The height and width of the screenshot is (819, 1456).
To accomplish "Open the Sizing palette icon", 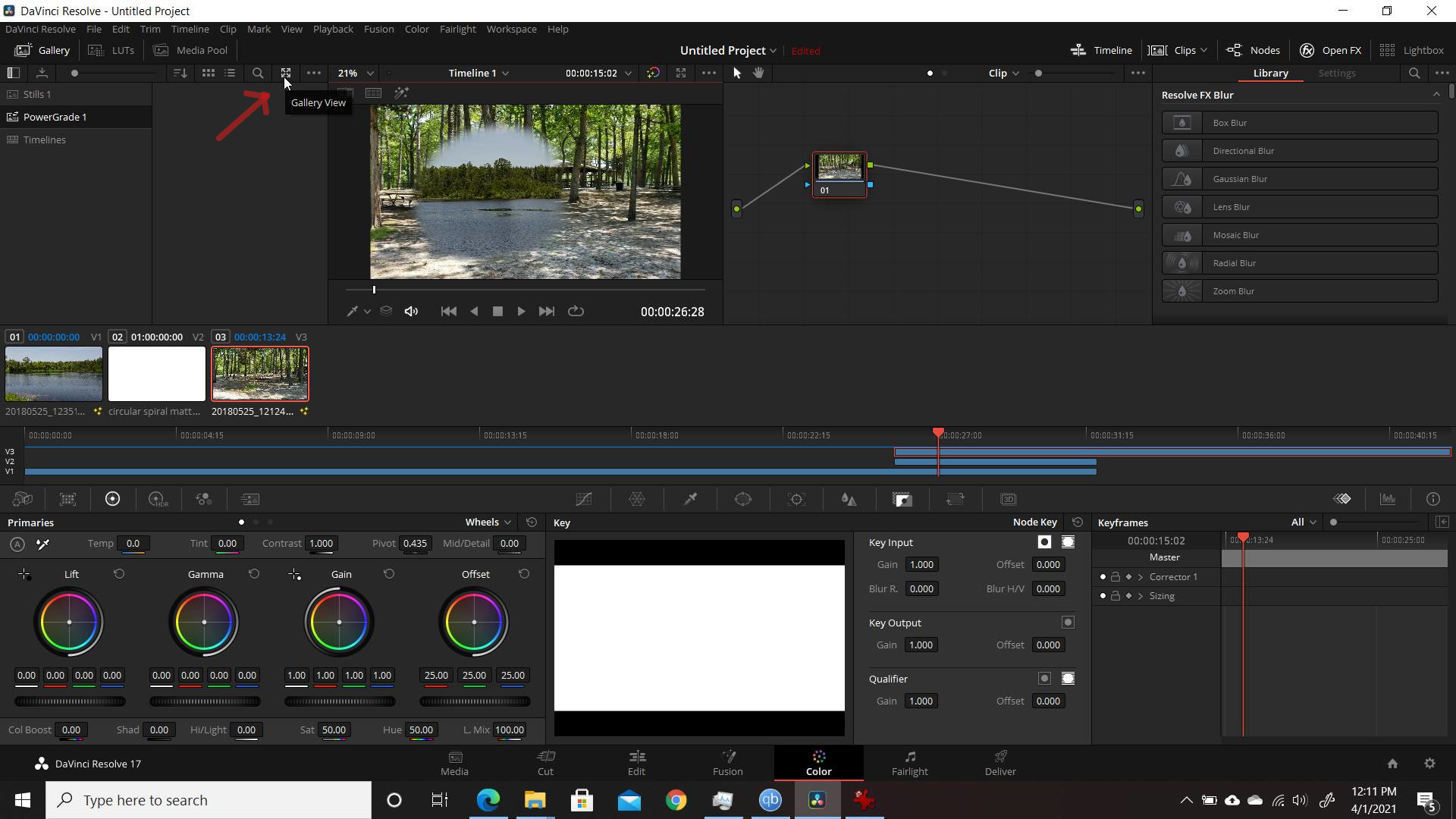I will 955,499.
